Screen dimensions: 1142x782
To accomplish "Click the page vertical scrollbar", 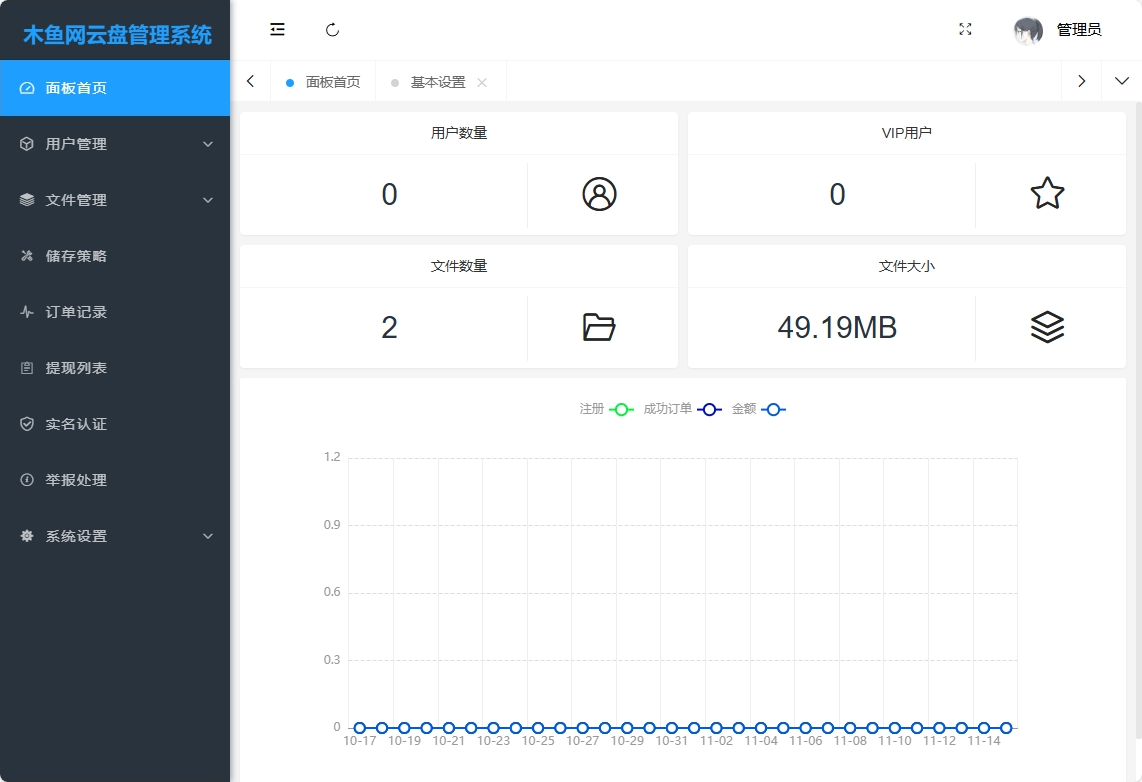I will (1138, 419).
